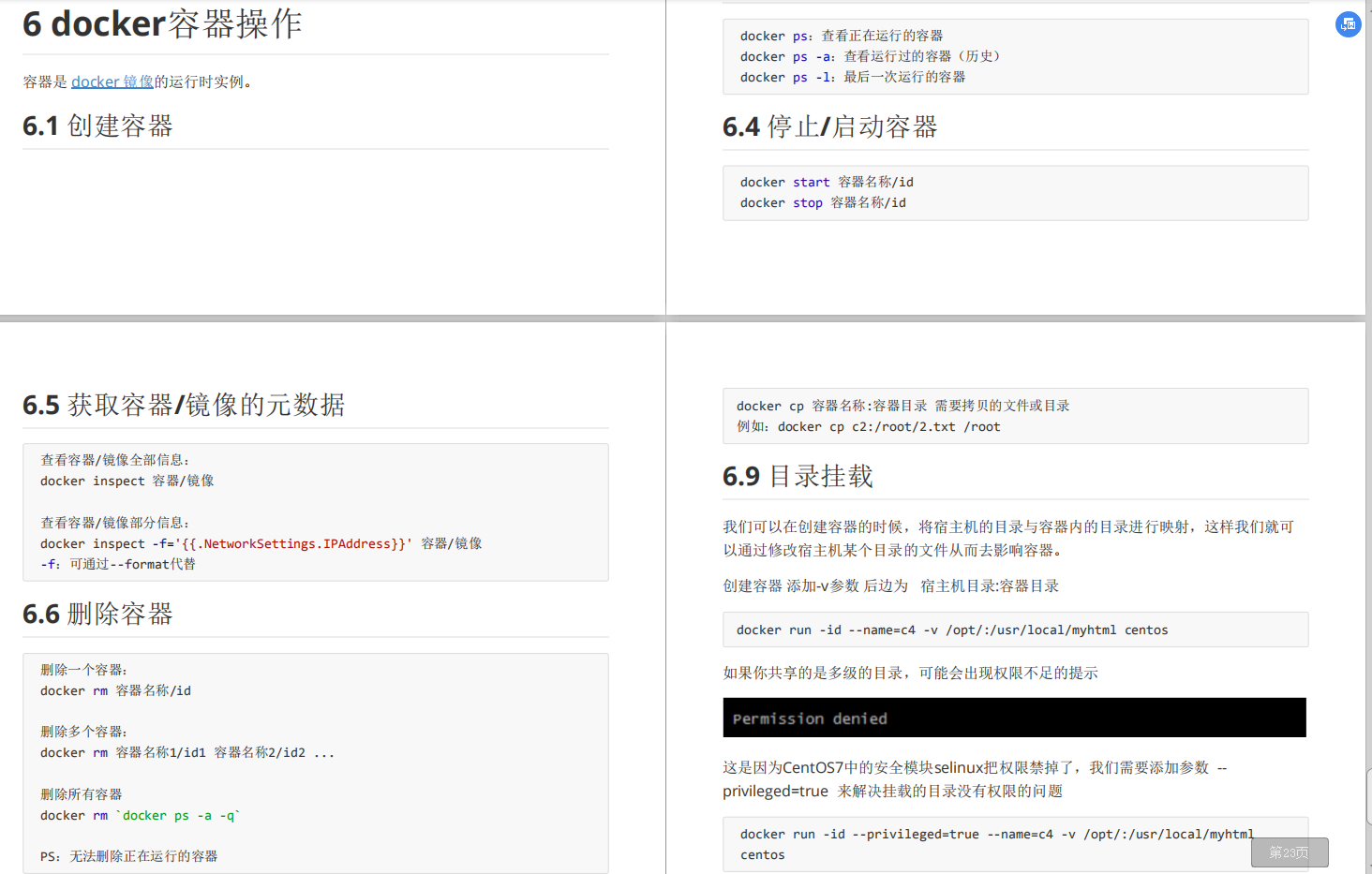1372x874 pixels.
Task: Click the heading "6.9 目录挂载"
Action: (798, 475)
